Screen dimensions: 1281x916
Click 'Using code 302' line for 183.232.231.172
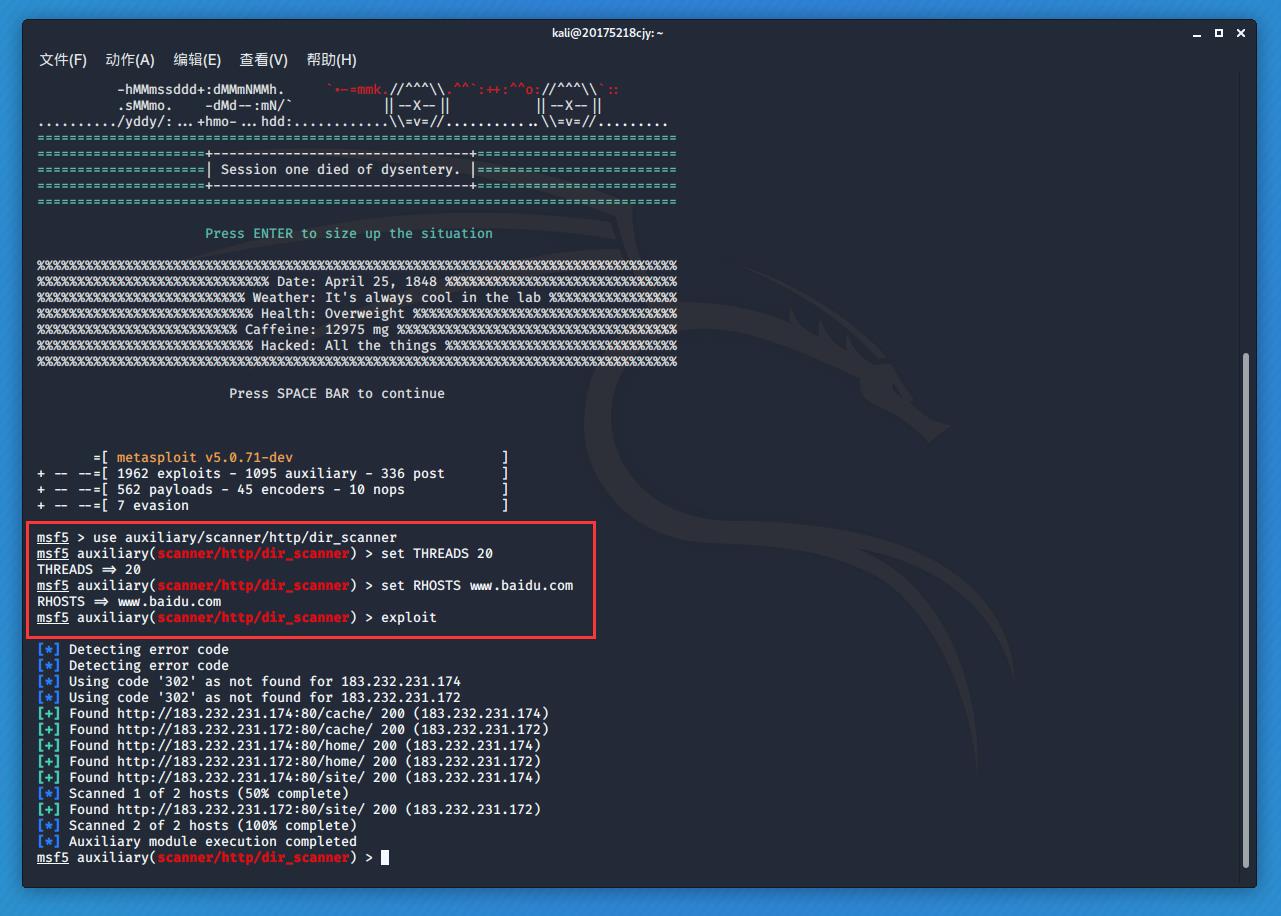(249, 697)
